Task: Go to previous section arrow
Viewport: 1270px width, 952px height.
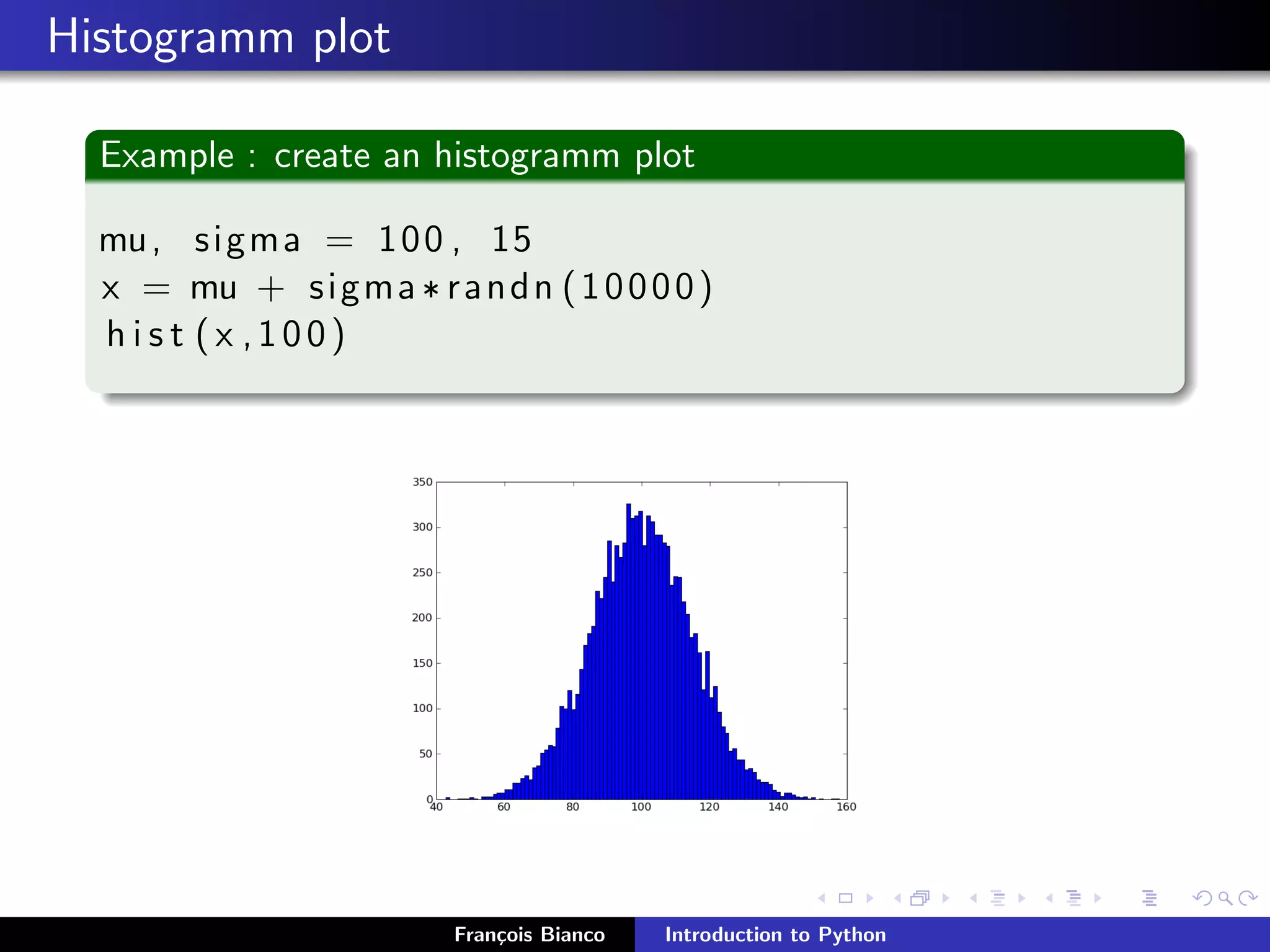Action: [1049, 898]
